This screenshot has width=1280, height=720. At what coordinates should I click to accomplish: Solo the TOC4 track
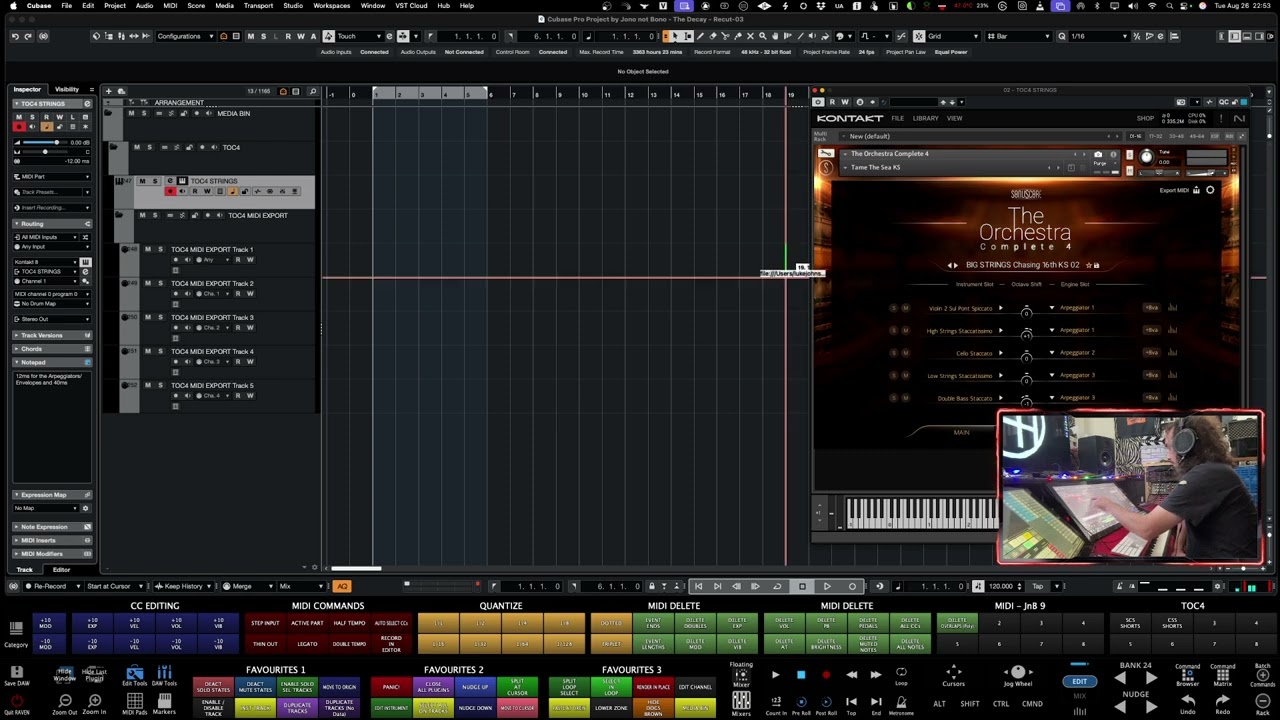(x=149, y=147)
